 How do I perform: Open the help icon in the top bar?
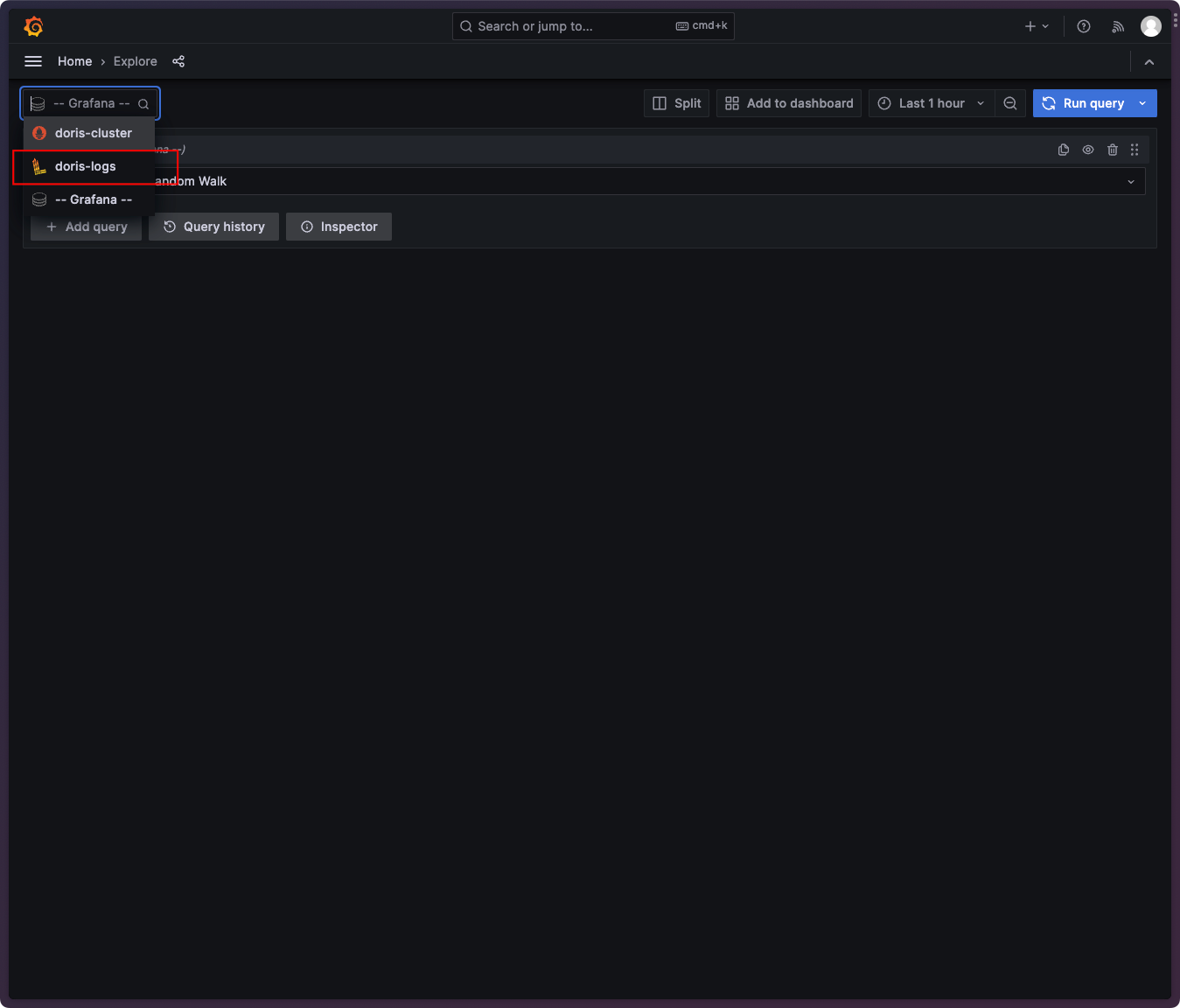(x=1084, y=26)
